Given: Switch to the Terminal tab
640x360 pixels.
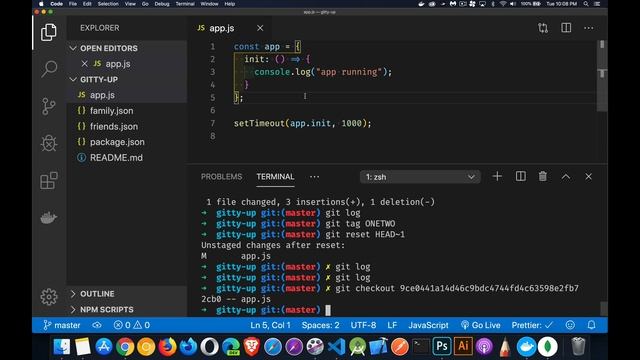Looking at the screenshot, I should pos(275,177).
